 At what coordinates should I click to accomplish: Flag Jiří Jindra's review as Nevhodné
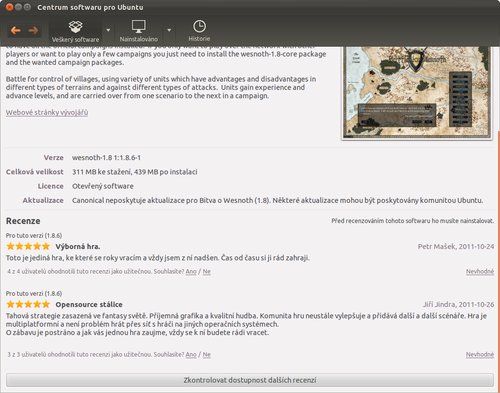480,354
